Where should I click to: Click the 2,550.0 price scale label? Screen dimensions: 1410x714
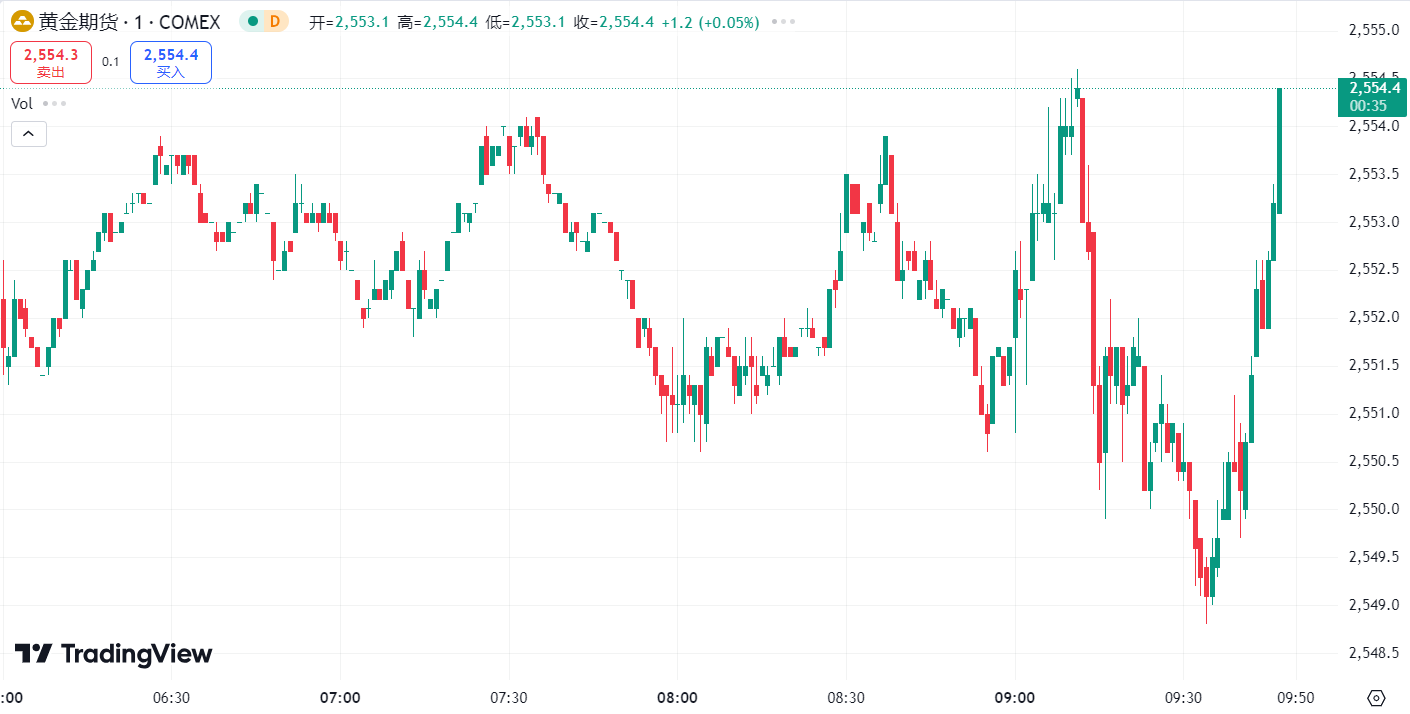tap(1373, 509)
